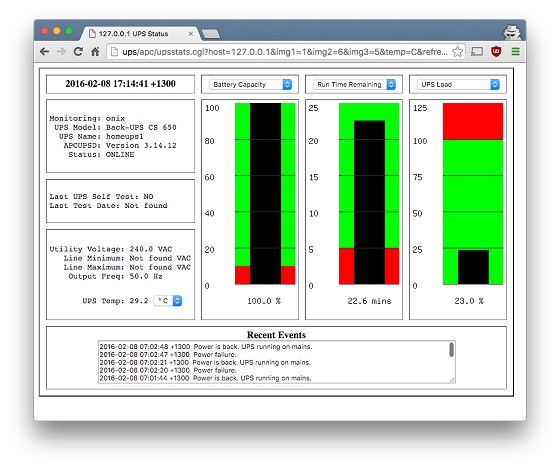Open the uBlock shield extension icon

pos(496,52)
